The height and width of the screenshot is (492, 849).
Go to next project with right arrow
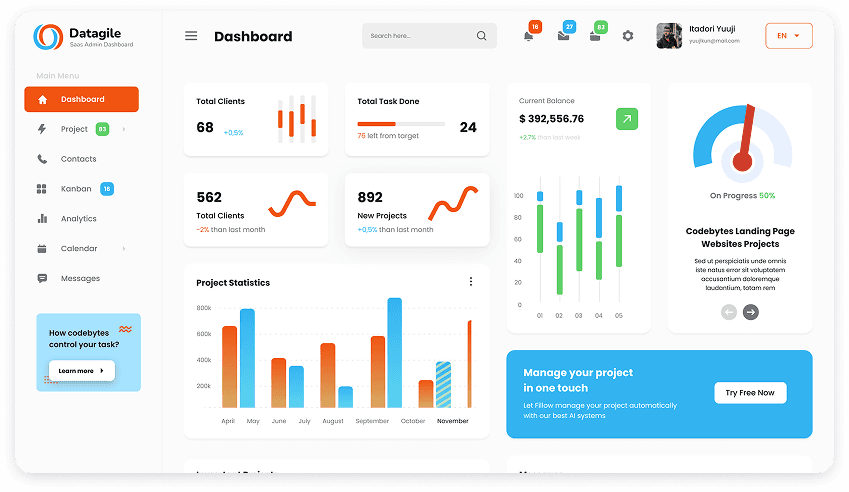point(751,312)
